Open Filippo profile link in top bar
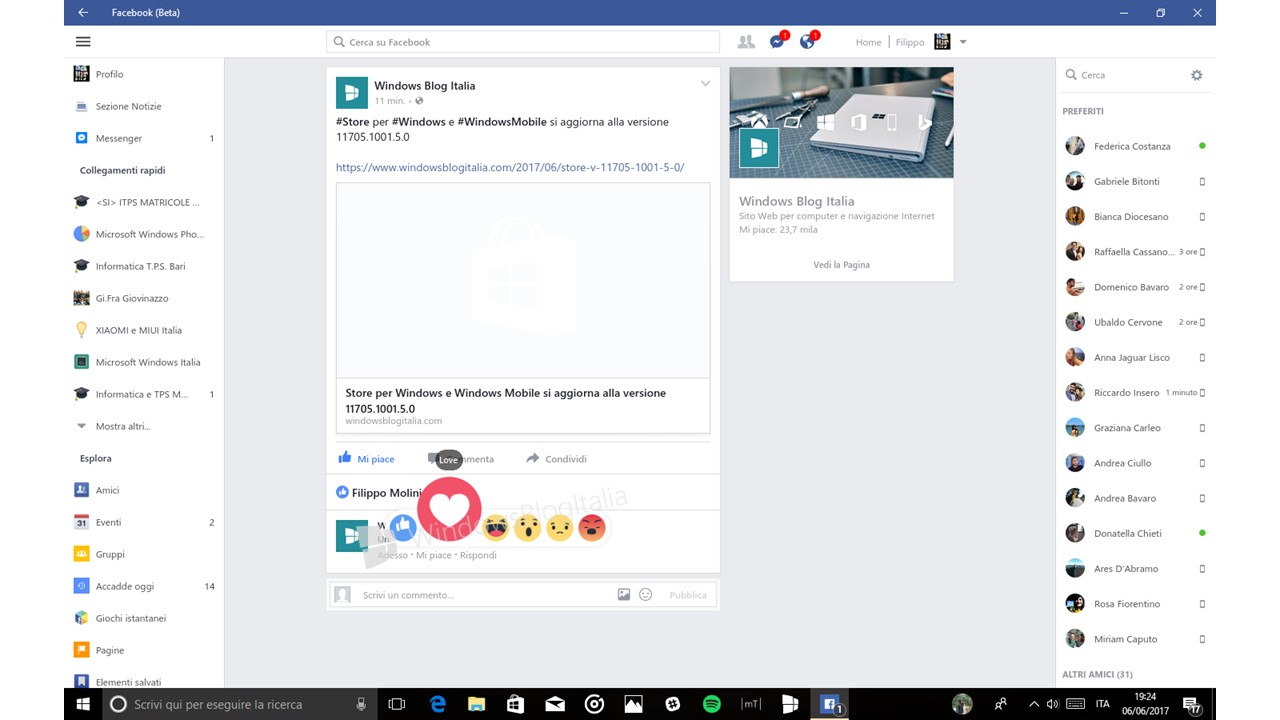Screen dimensions: 1280x720 pos(910,42)
